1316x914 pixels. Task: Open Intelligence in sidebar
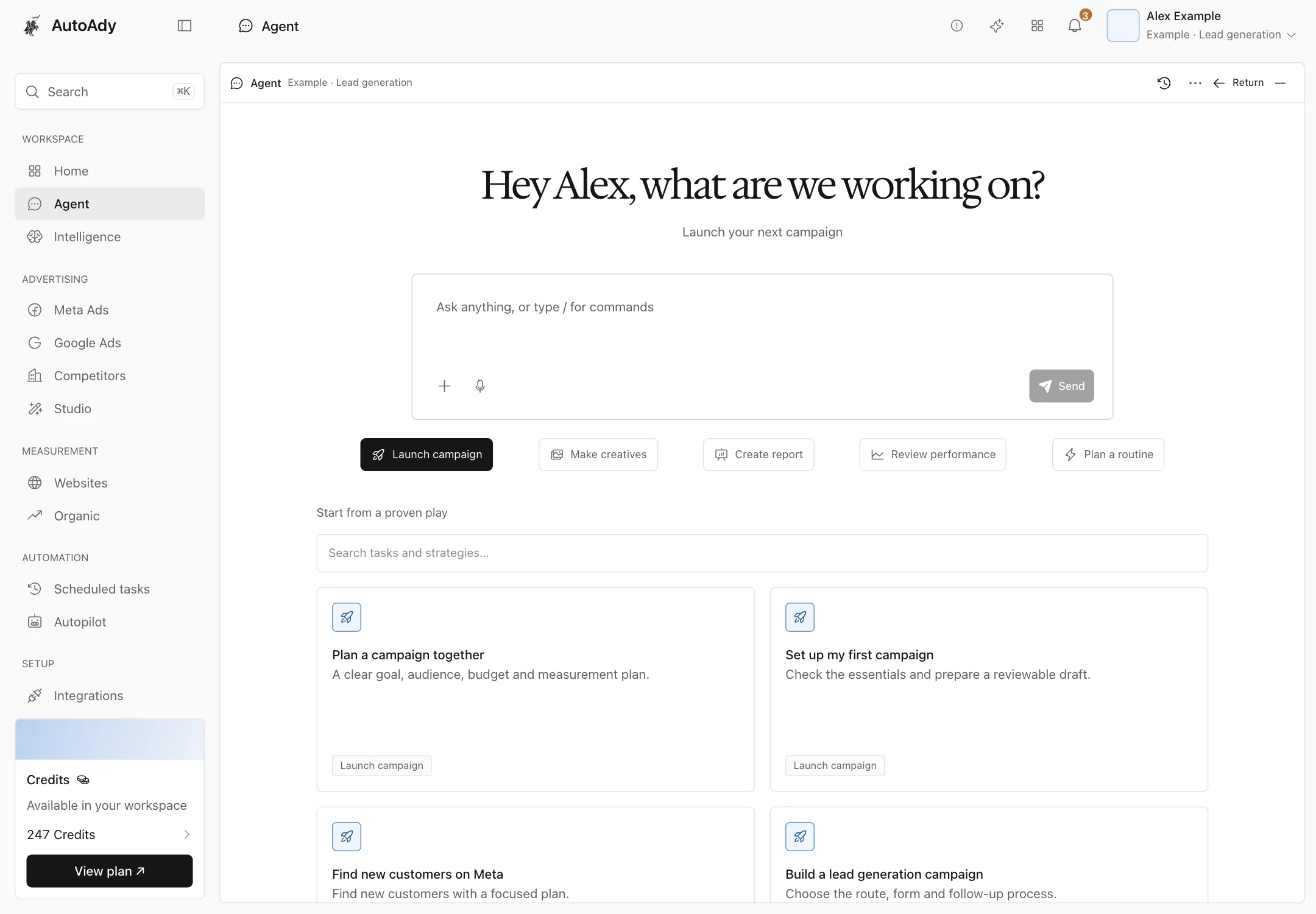pos(110,237)
